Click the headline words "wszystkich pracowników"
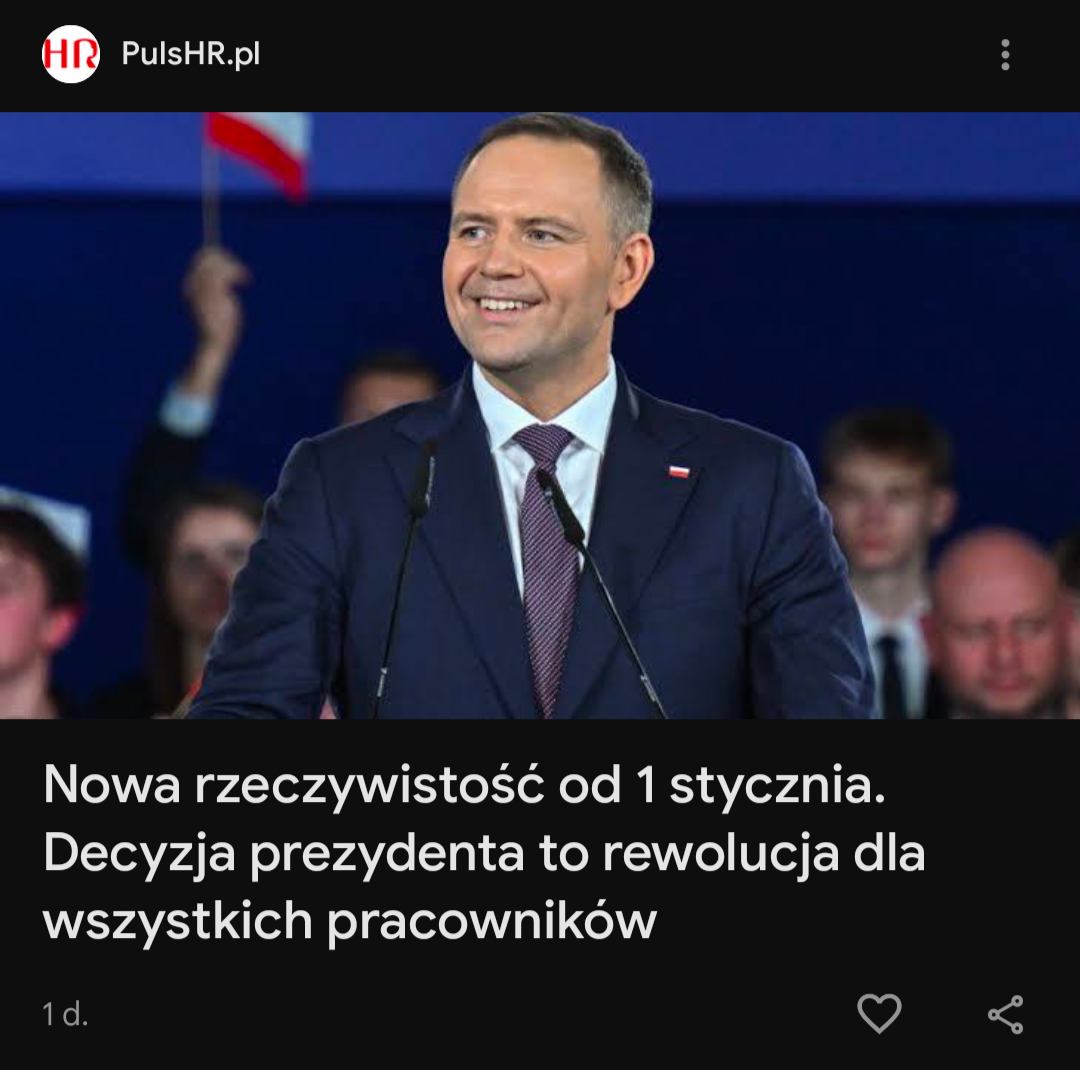The height and width of the screenshot is (1070, 1080). tap(350, 922)
